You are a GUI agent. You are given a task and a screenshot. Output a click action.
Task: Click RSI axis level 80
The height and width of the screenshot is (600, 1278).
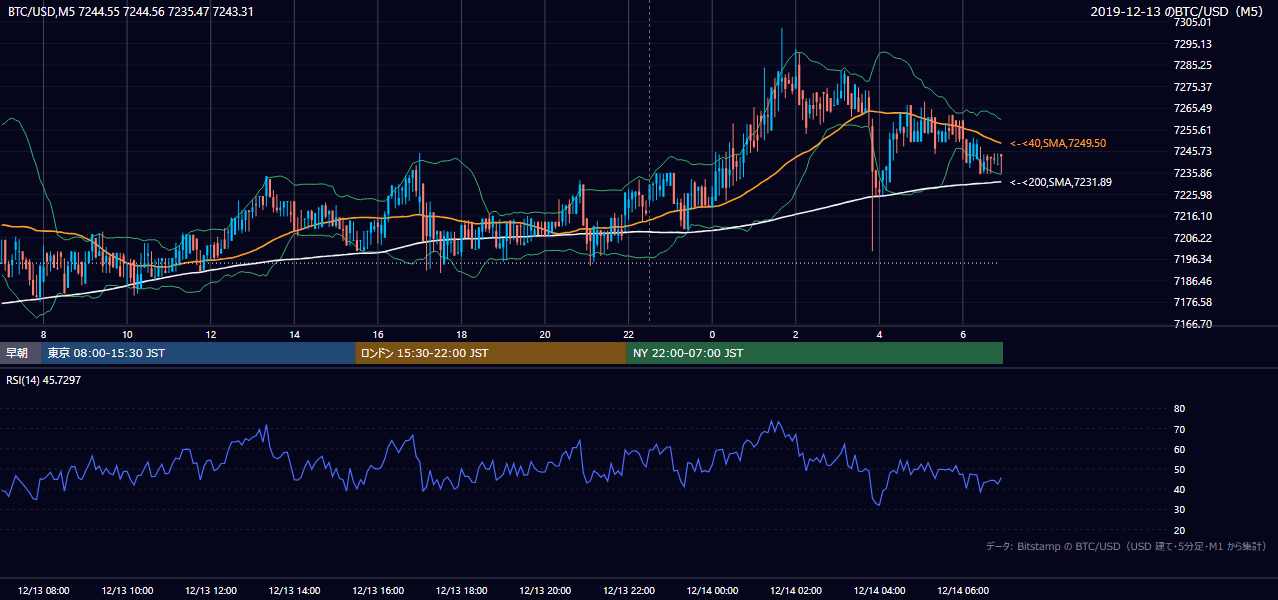click(1179, 409)
